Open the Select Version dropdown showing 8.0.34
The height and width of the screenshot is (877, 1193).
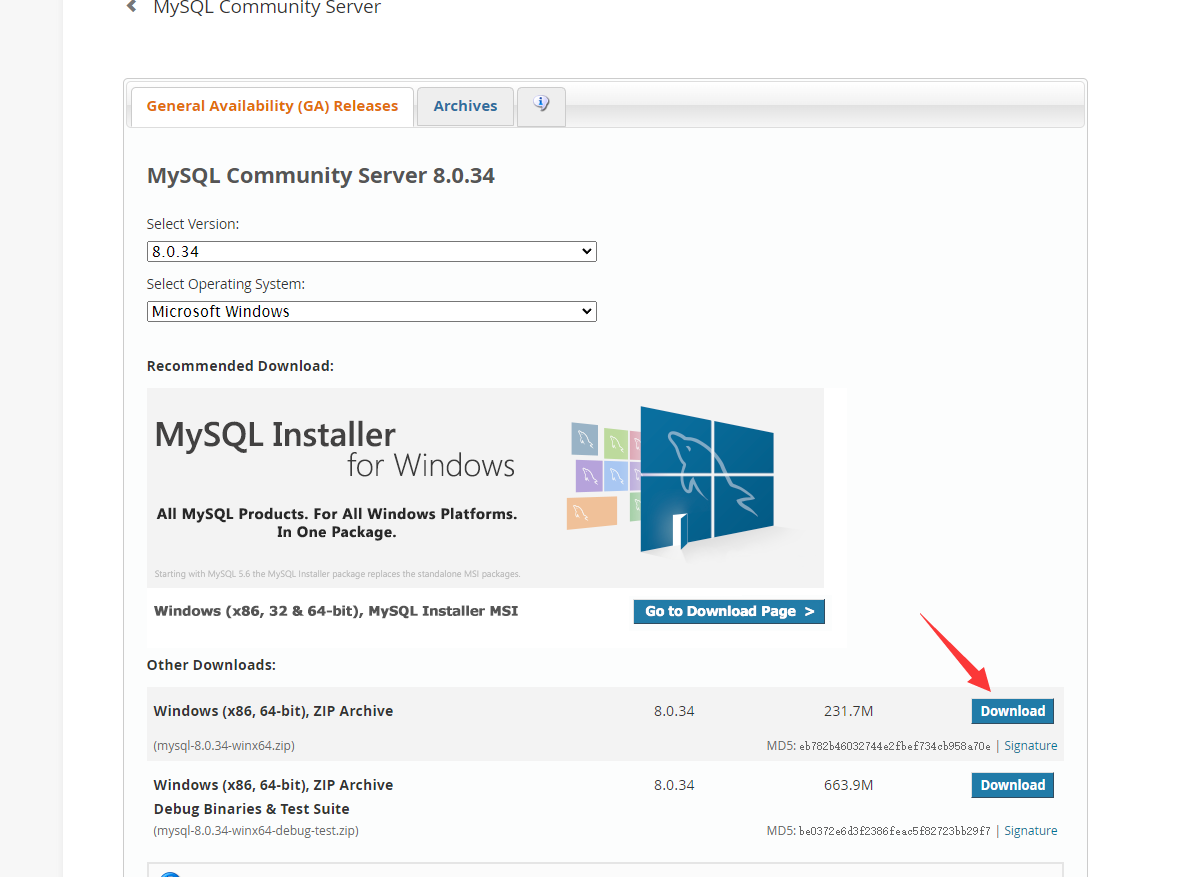click(x=371, y=252)
